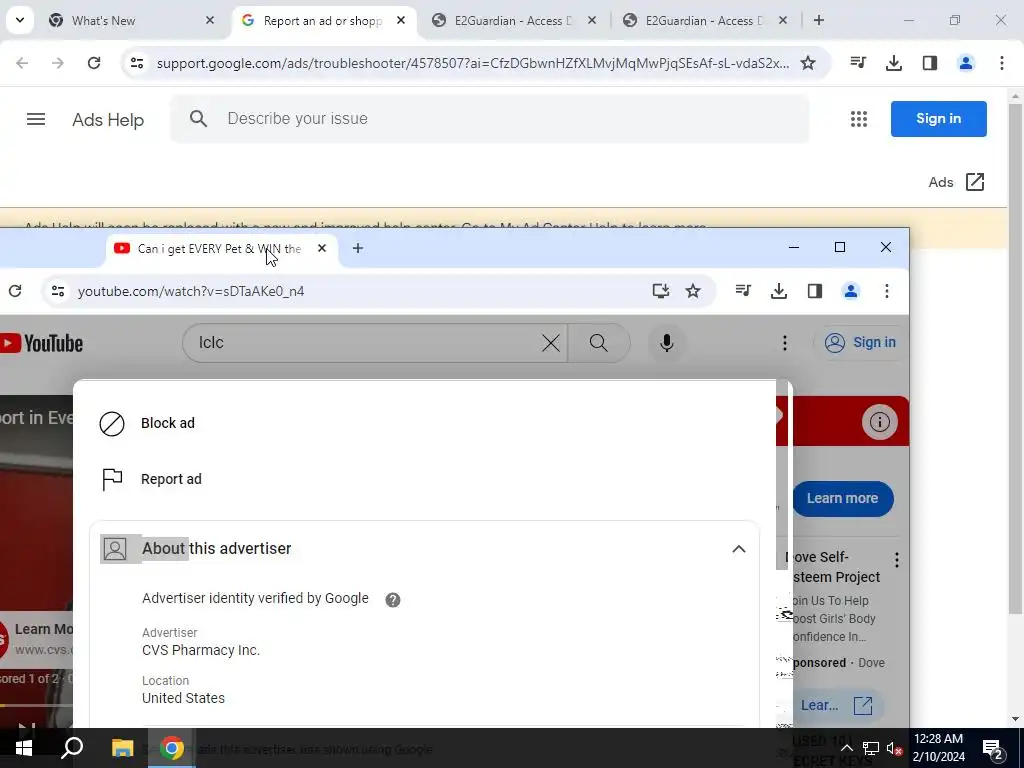Reload the YouTube page
Screen dimensions: 1024x768
coord(15,291)
